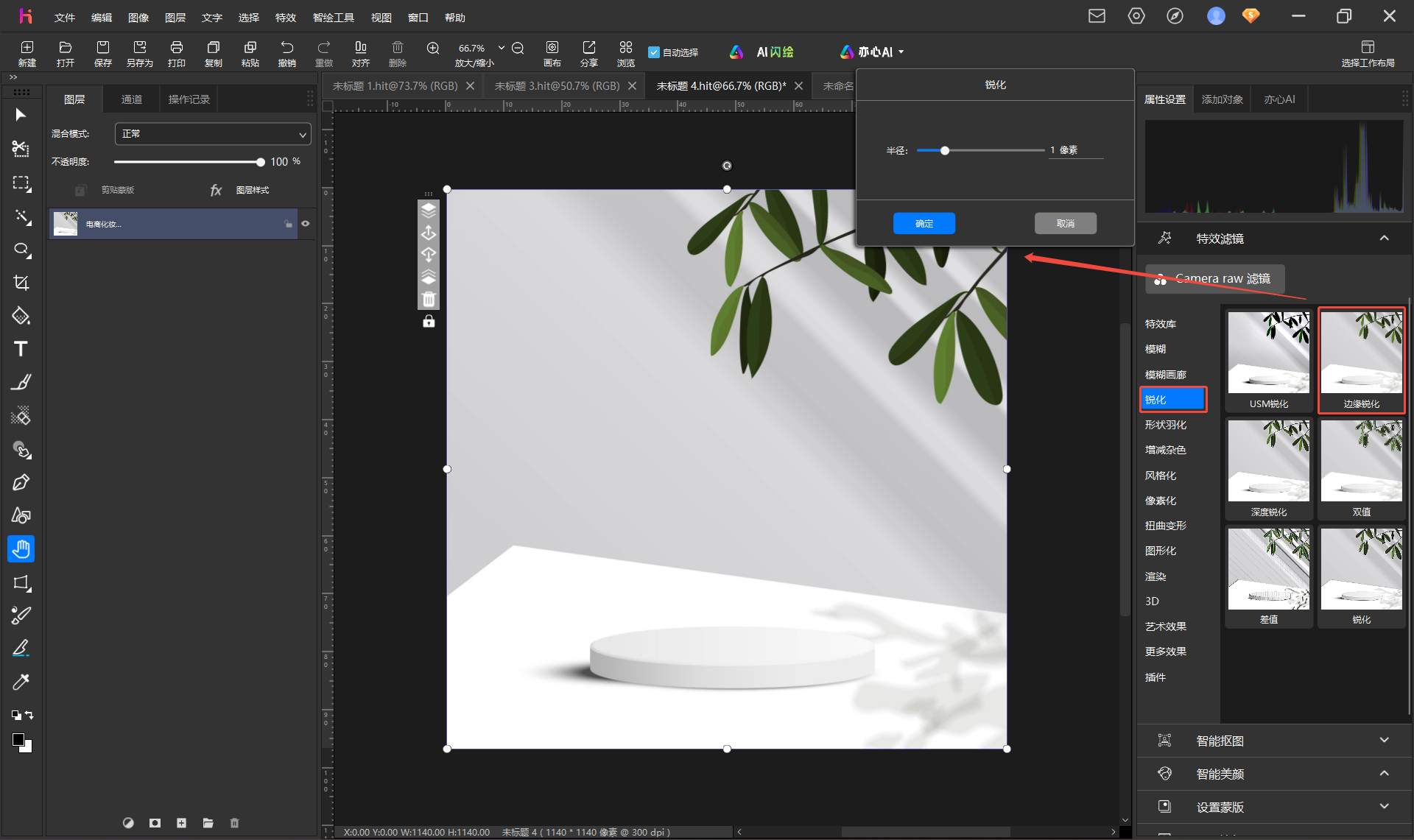Click the 图层样式 button
The width and height of the screenshot is (1414, 840).
[x=239, y=190]
